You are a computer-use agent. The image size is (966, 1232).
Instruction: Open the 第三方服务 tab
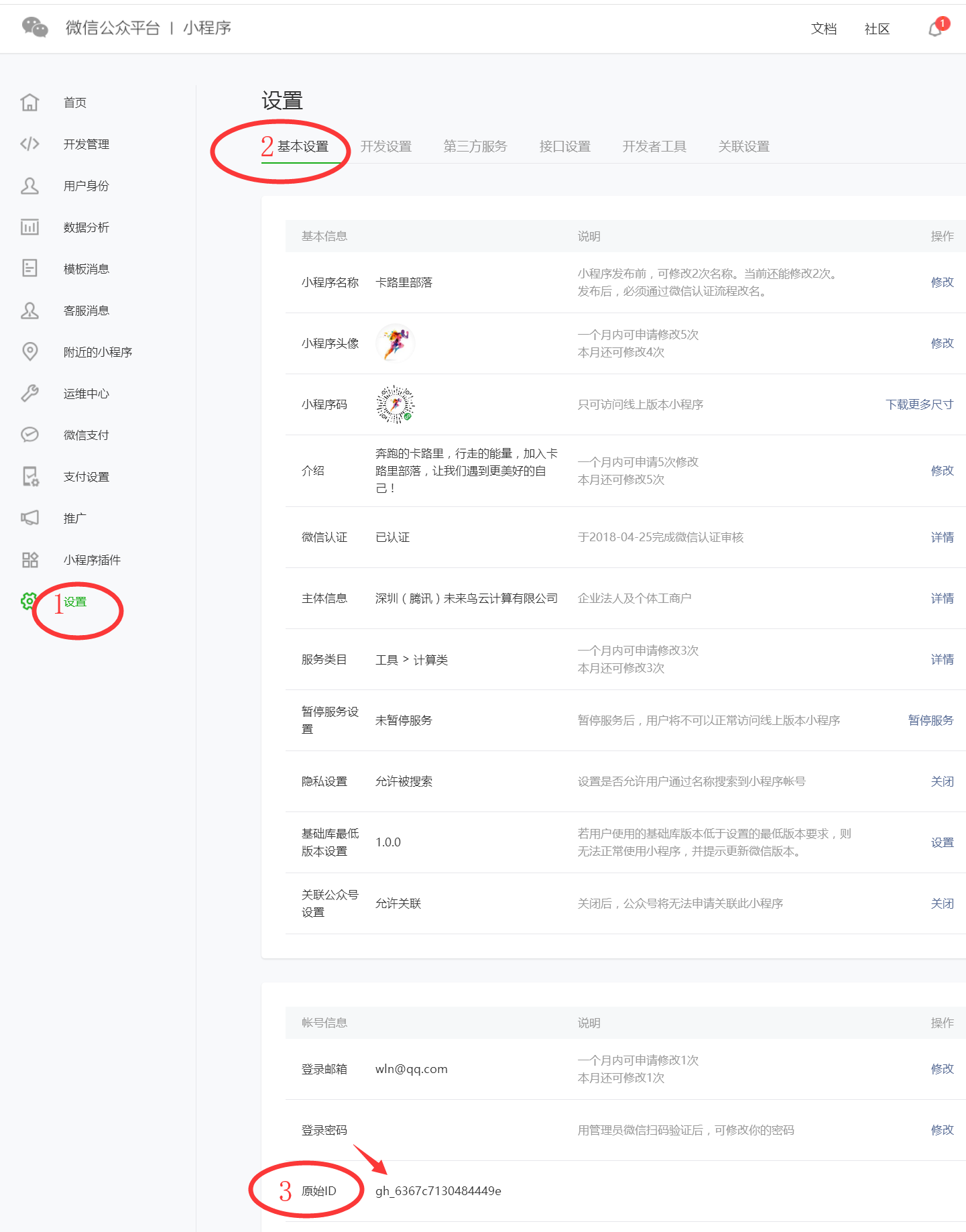tap(475, 146)
